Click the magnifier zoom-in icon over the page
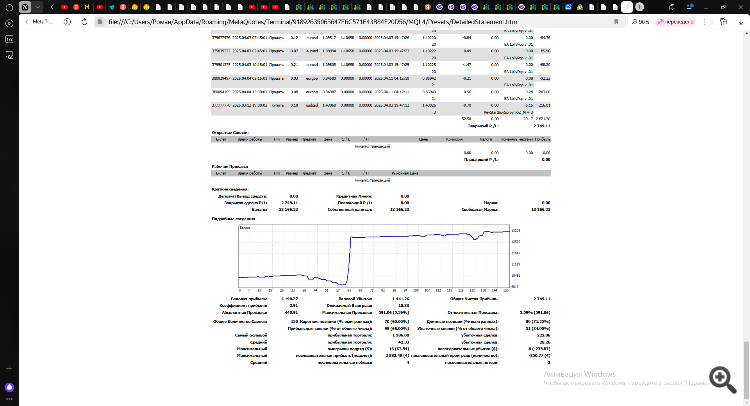This screenshot has width=750, height=406. (721, 376)
